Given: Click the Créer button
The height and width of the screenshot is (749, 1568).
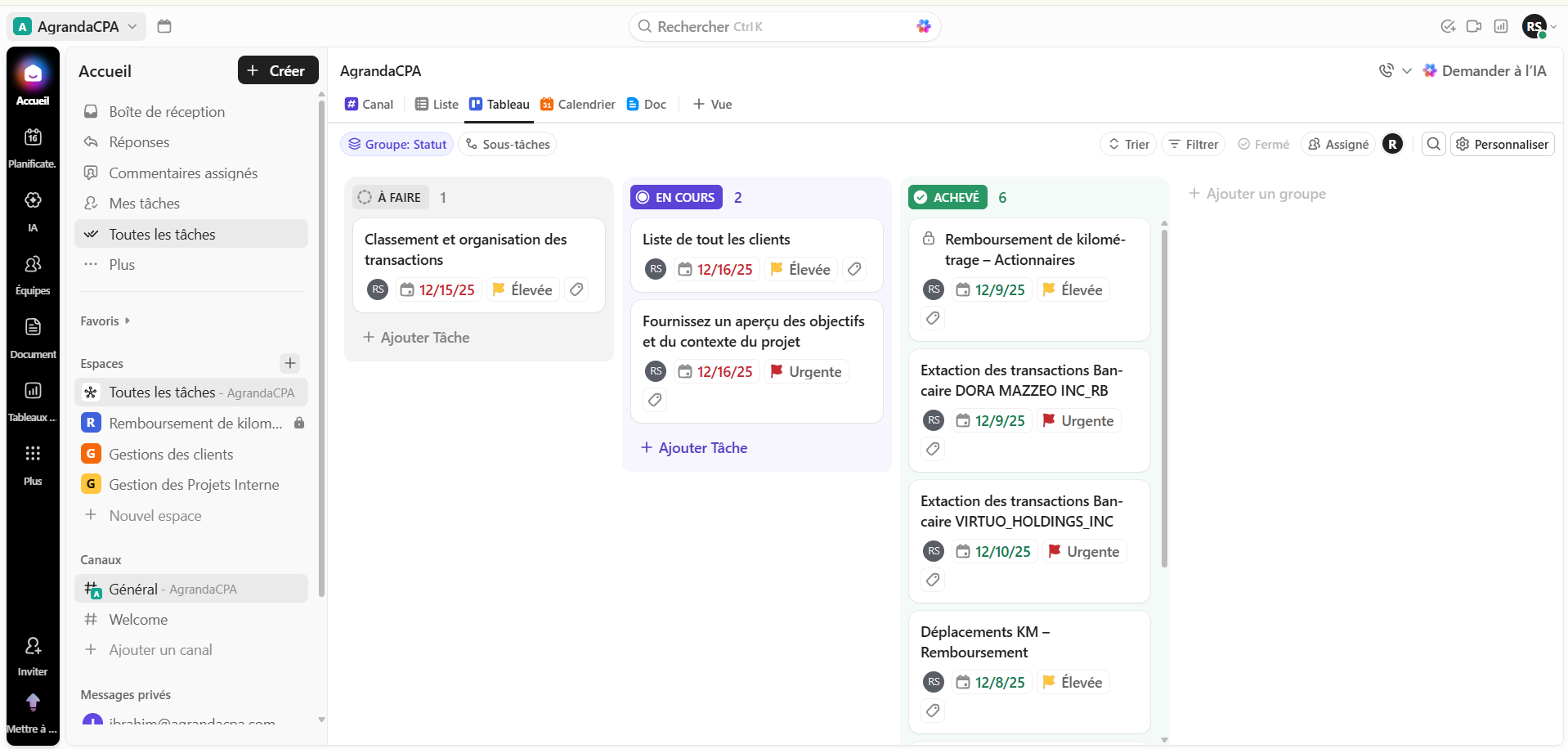Looking at the screenshot, I should point(277,70).
